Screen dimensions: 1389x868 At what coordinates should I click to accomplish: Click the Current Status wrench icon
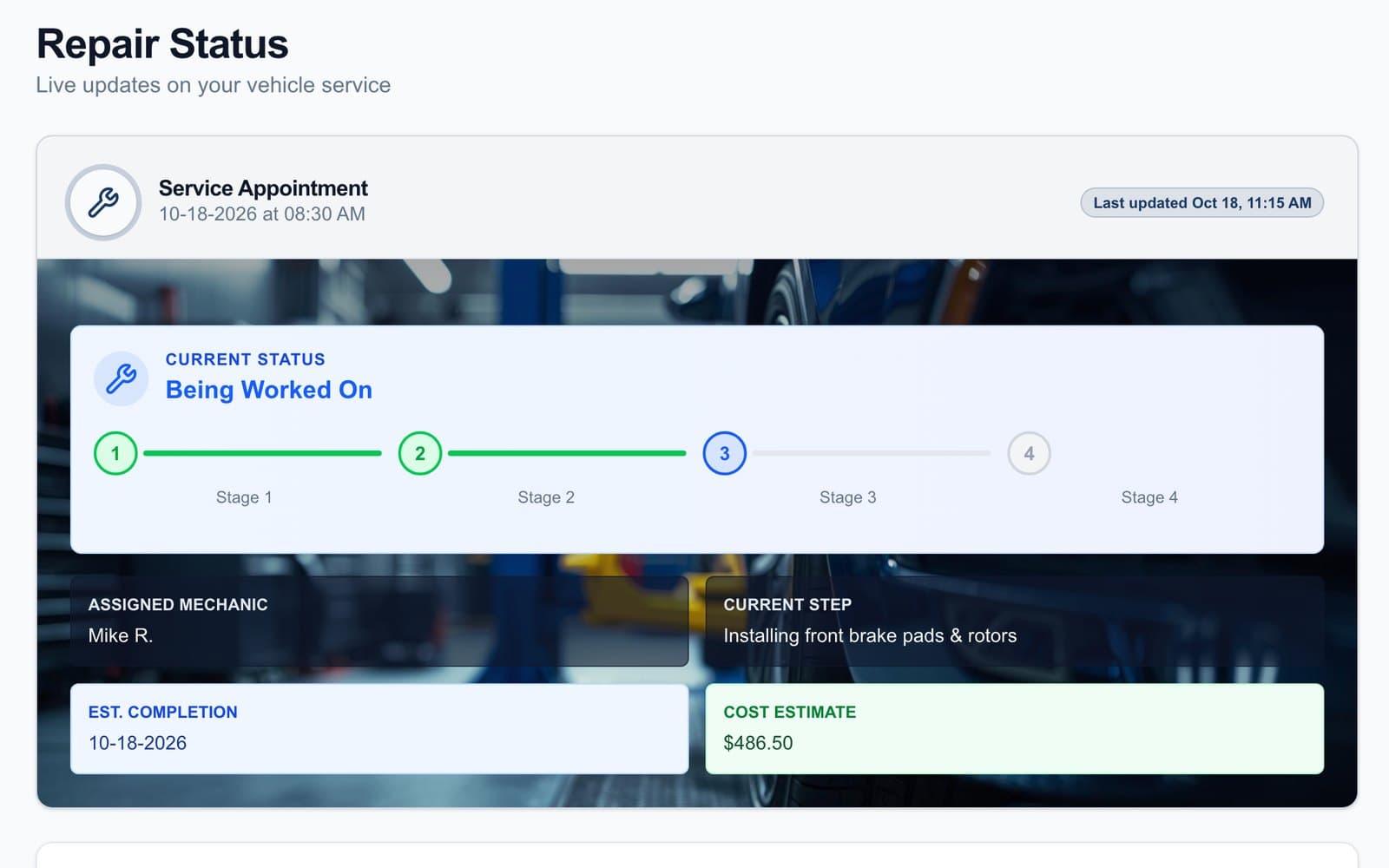(121, 378)
